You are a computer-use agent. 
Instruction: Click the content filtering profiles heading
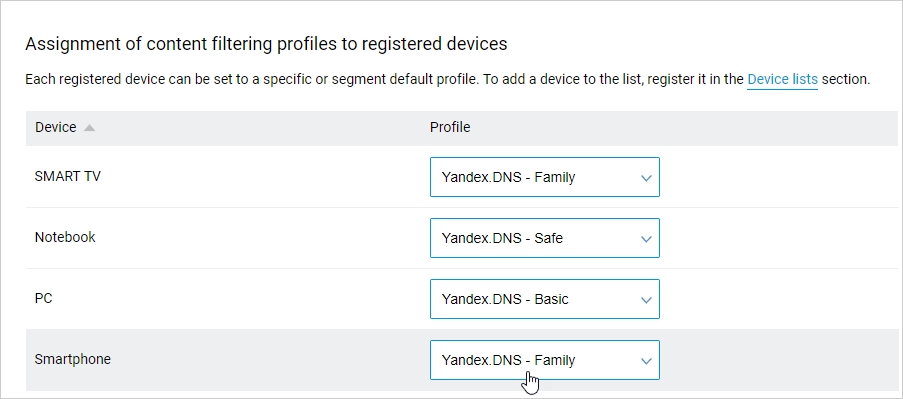[266, 44]
